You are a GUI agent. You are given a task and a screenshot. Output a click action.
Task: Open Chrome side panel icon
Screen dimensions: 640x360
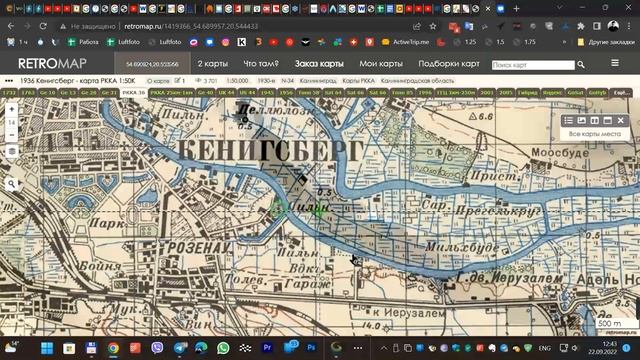point(597,26)
